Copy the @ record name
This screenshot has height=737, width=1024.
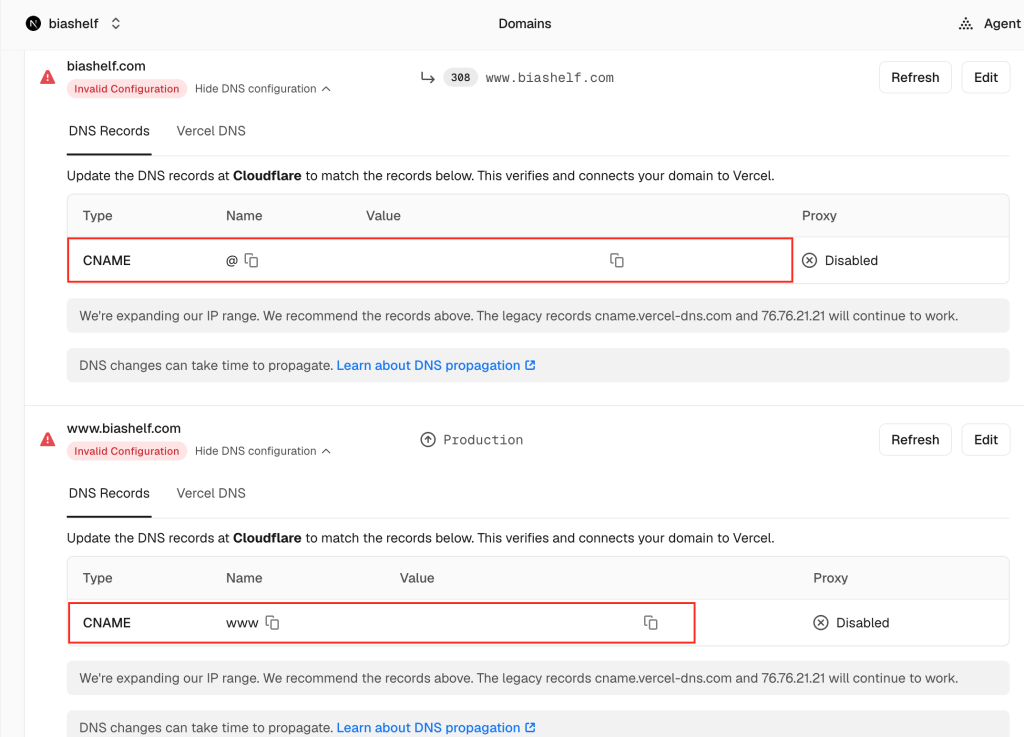[251, 260]
